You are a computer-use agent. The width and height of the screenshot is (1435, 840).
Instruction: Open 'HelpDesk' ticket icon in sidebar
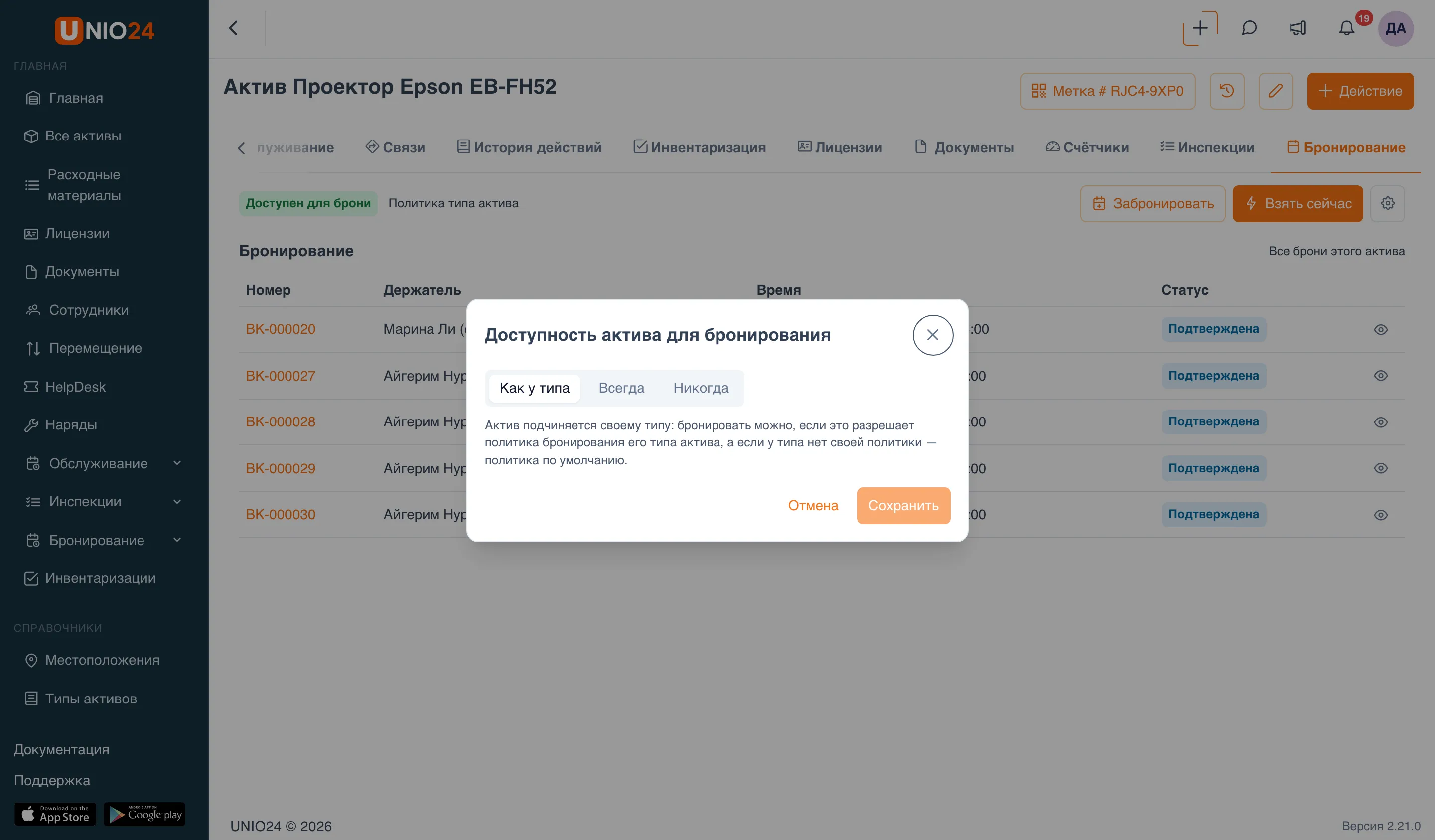tap(31, 387)
